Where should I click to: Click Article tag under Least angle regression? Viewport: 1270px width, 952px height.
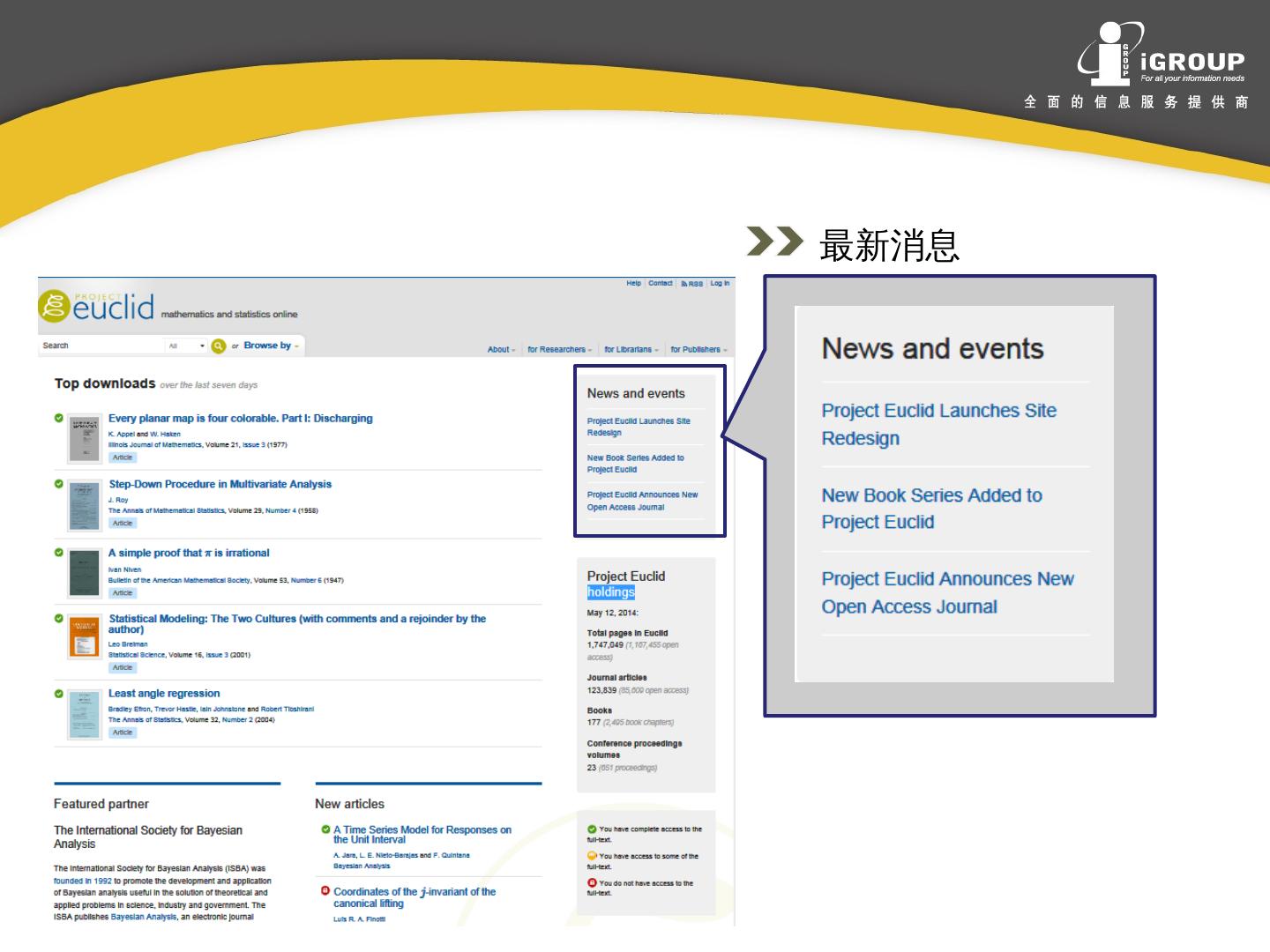click(x=123, y=732)
